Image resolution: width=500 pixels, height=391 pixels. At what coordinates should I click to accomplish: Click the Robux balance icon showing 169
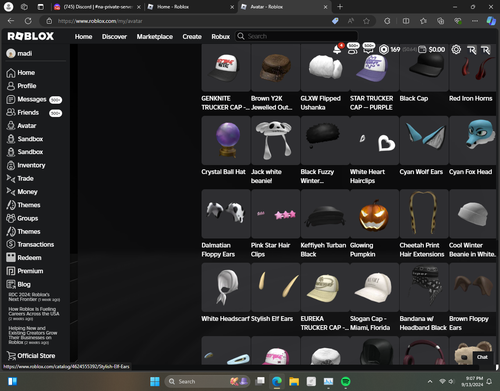click(x=384, y=50)
